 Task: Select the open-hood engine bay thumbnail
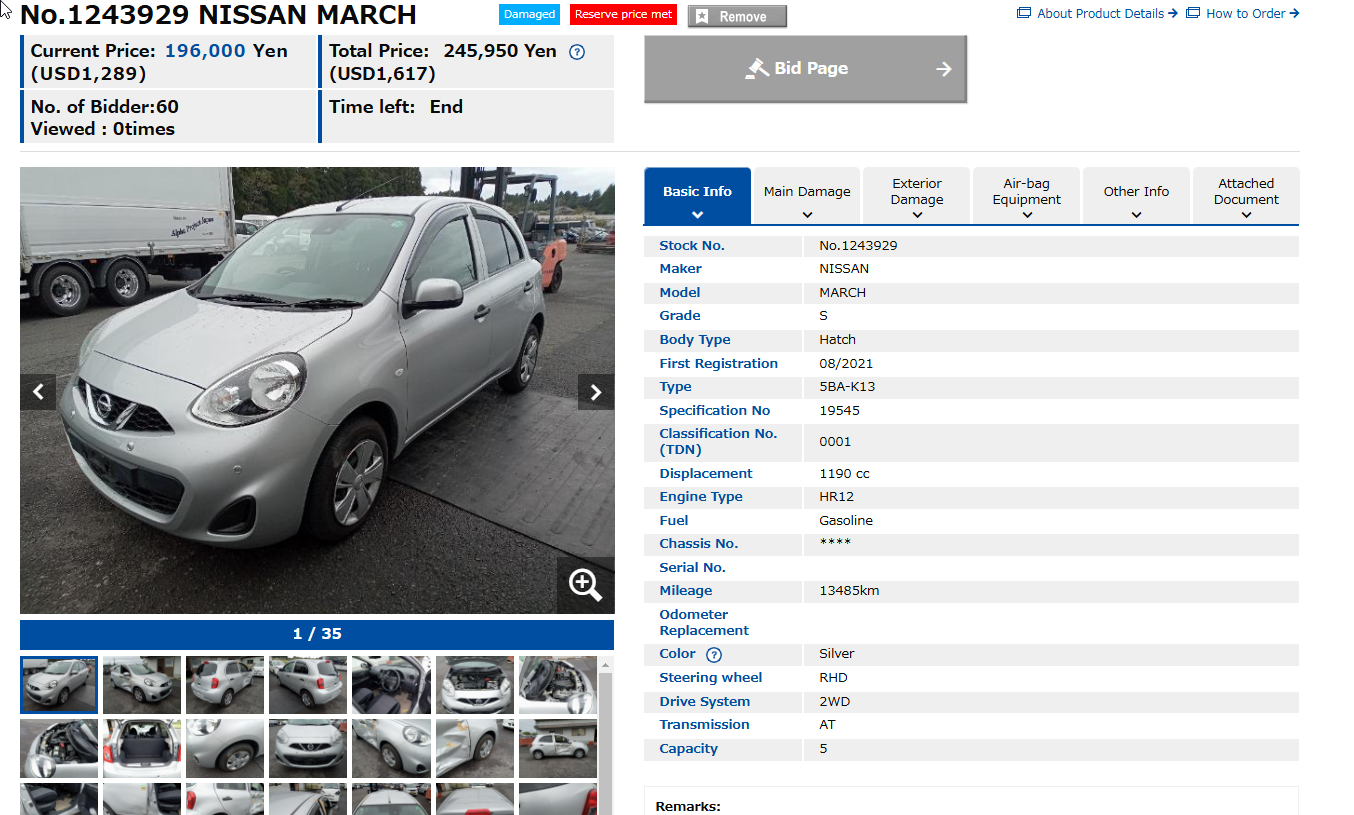click(475, 684)
